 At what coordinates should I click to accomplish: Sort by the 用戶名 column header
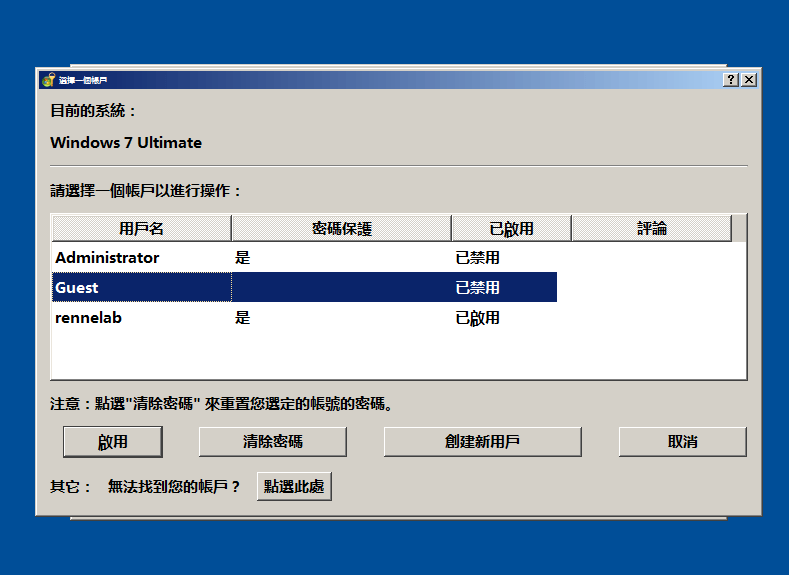tap(141, 228)
